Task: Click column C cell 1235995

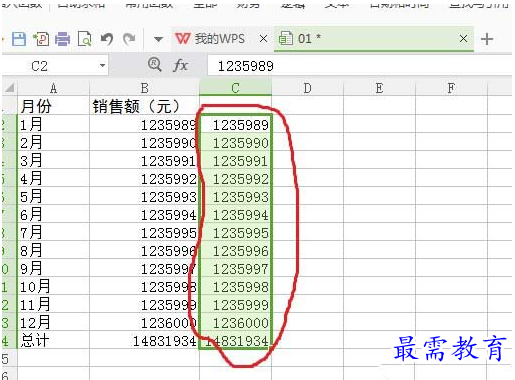Action: click(236, 233)
